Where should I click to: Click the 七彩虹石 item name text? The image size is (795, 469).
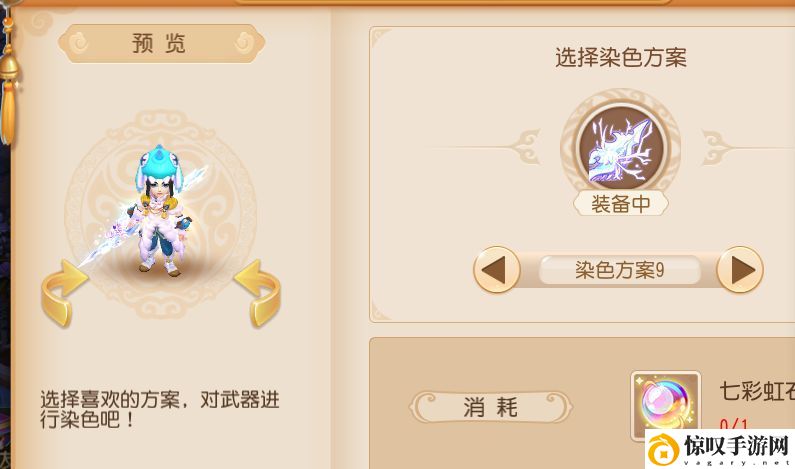[757, 391]
